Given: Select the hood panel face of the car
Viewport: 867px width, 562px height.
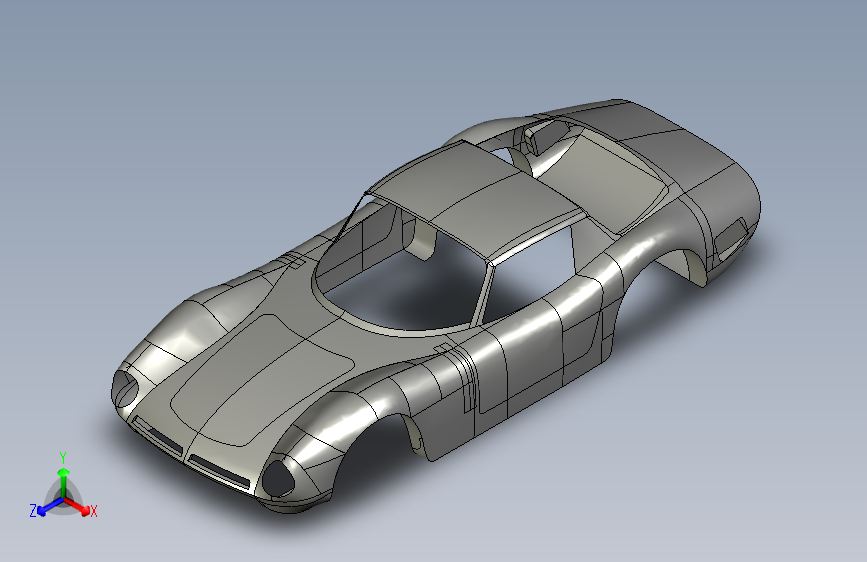Looking at the screenshot, I should click(260, 379).
